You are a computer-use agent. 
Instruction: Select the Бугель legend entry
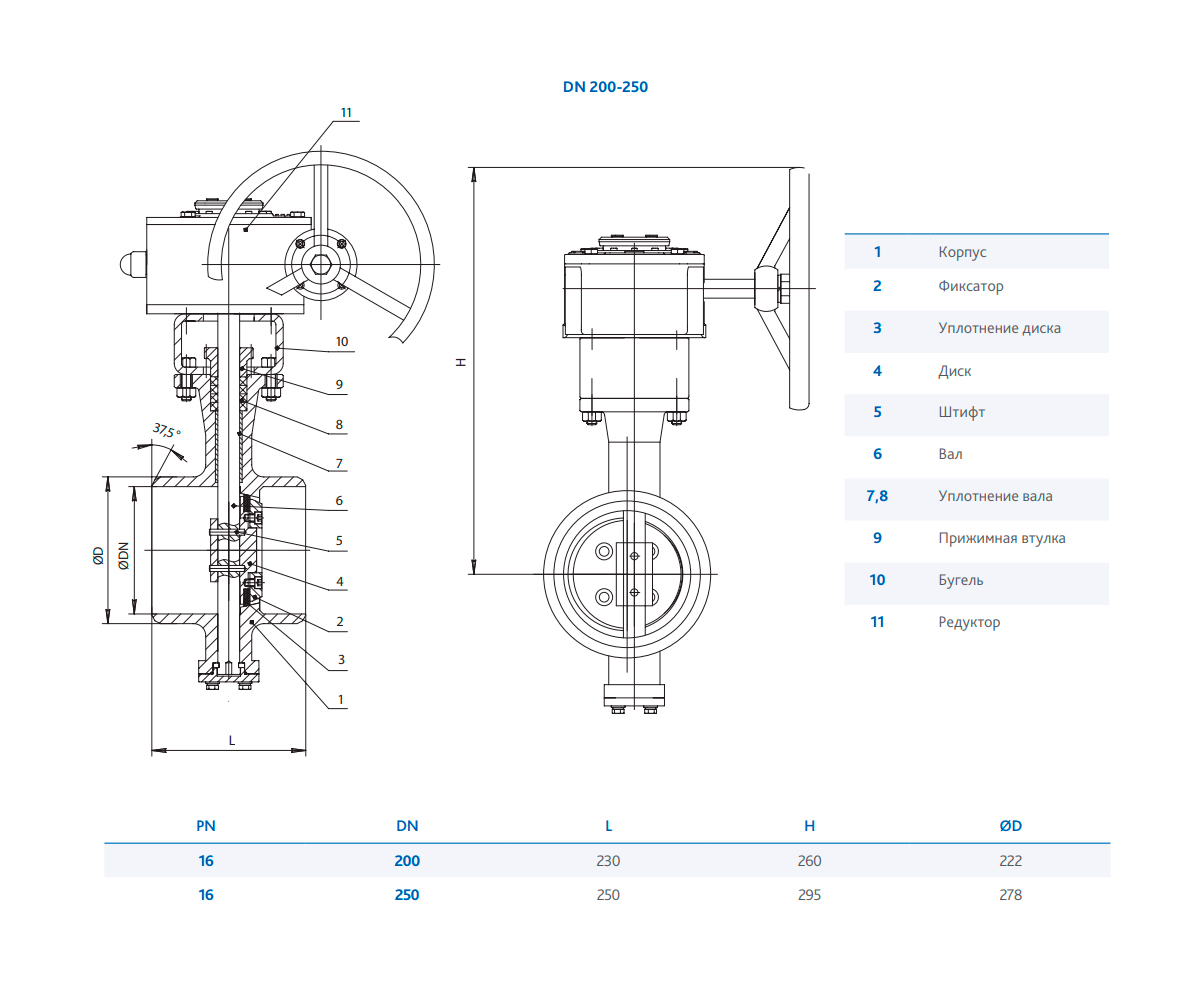pyautogui.click(x=960, y=580)
